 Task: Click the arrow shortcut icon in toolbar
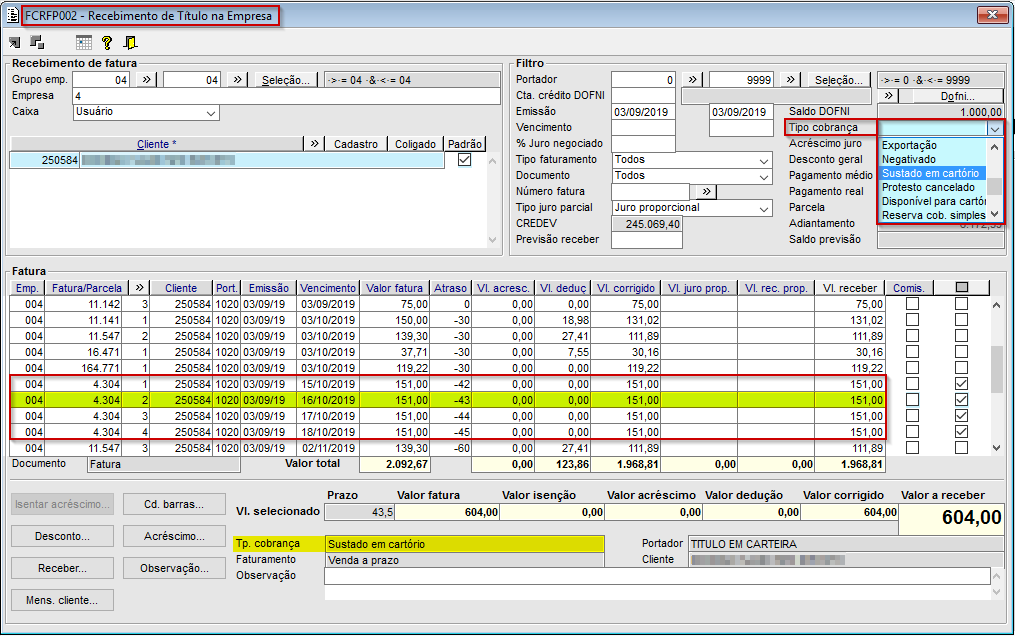pos(15,43)
